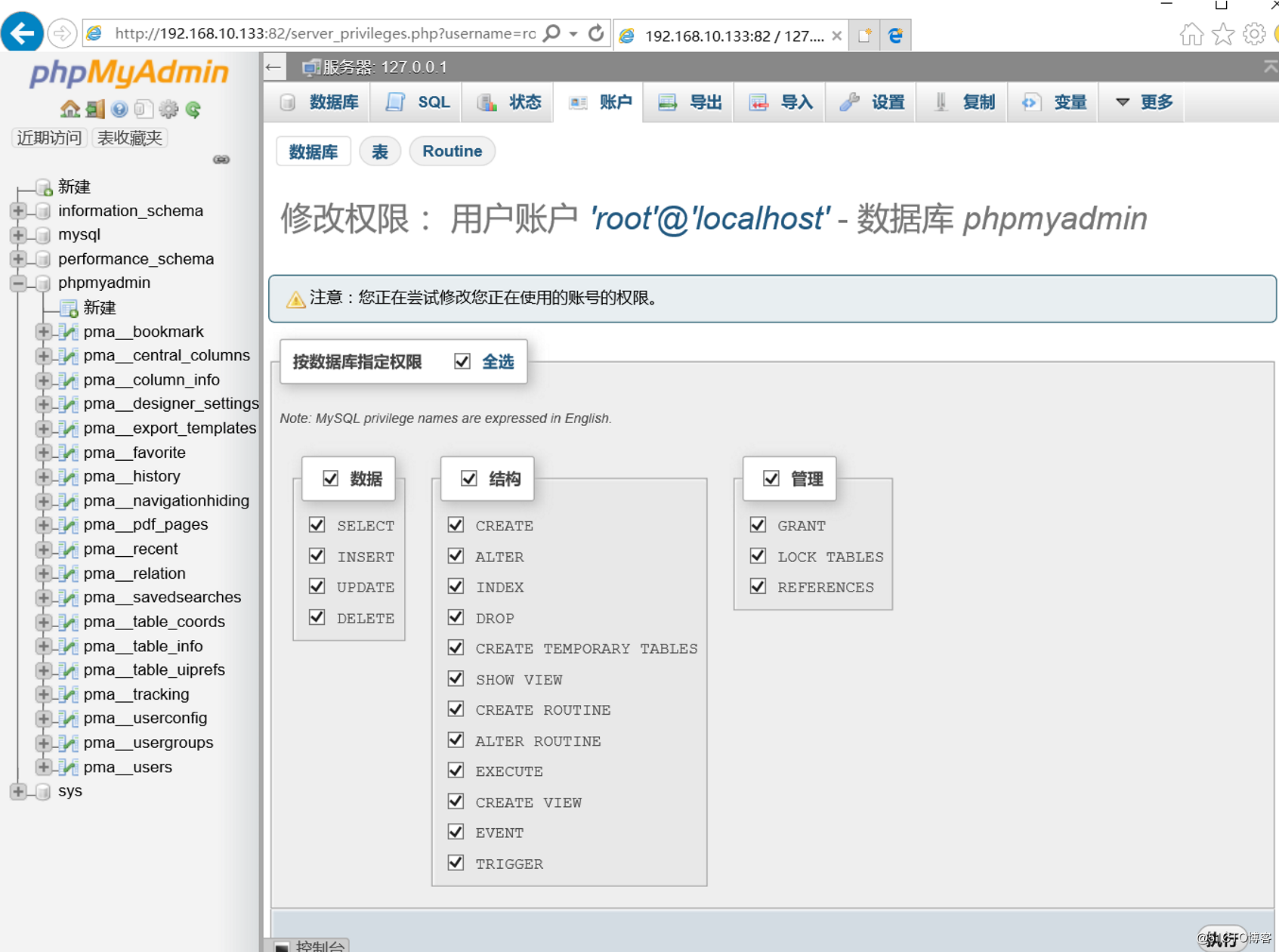1279x952 pixels.
Task: Click the server icon in breadcrumb
Action: 310,67
